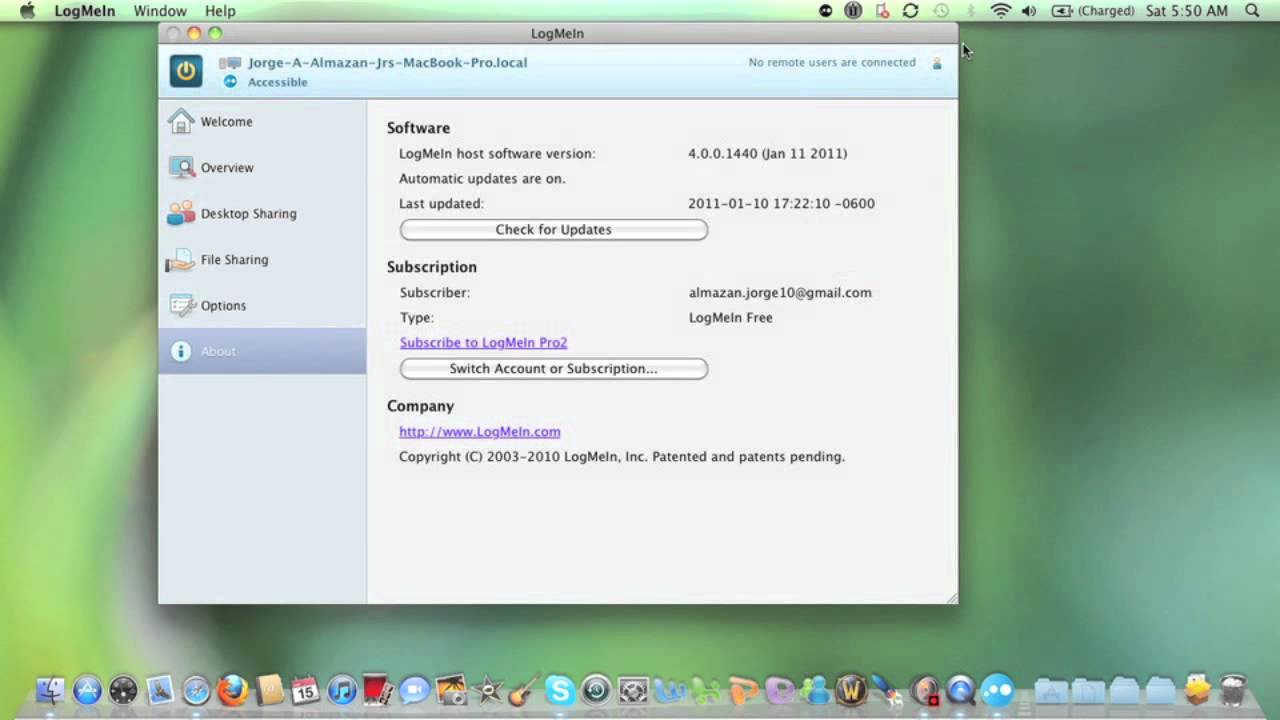Launch Safari from the dock
Image resolution: width=1280 pixels, height=720 pixels.
pos(196,690)
